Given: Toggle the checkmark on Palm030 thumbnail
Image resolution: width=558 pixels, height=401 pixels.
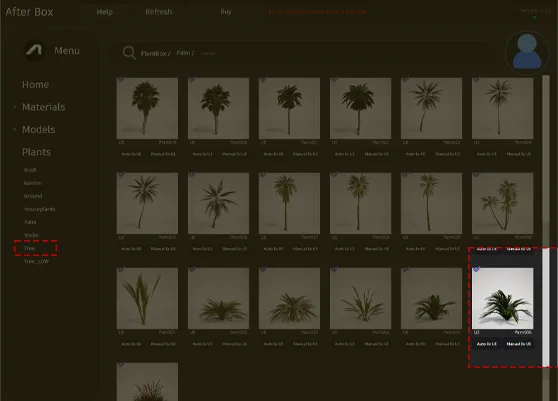Looking at the screenshot, I should point(476,174).
